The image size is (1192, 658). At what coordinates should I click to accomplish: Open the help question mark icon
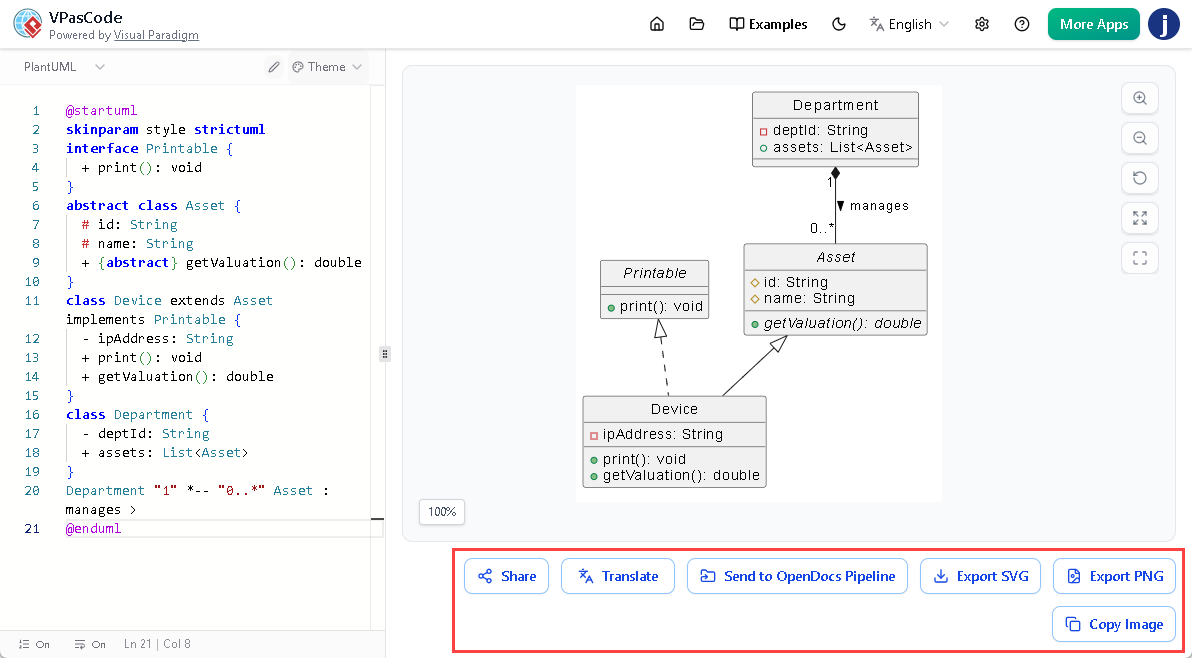[x=1022, y=24]
